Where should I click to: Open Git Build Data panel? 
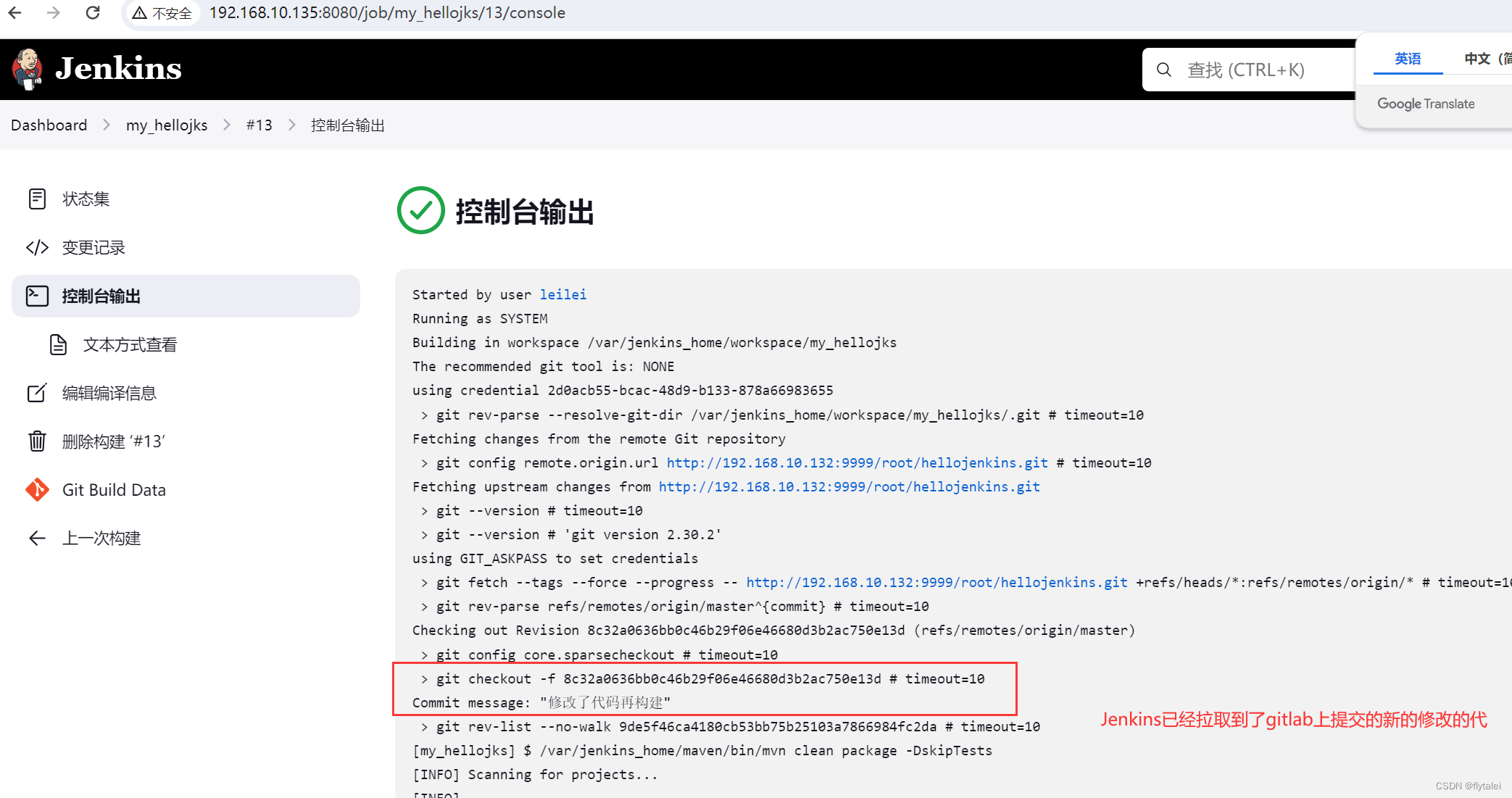(115, 489)
